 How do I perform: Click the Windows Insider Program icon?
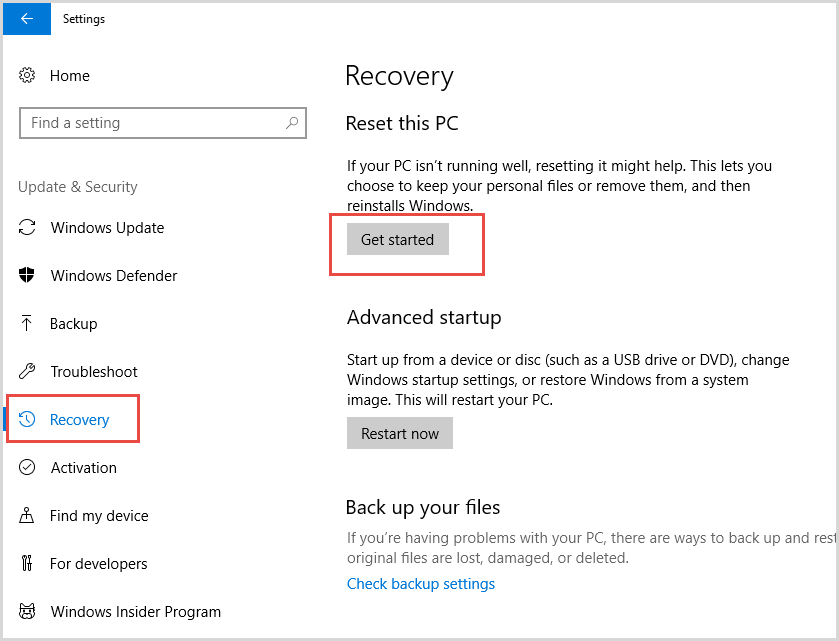coord(28,612)
